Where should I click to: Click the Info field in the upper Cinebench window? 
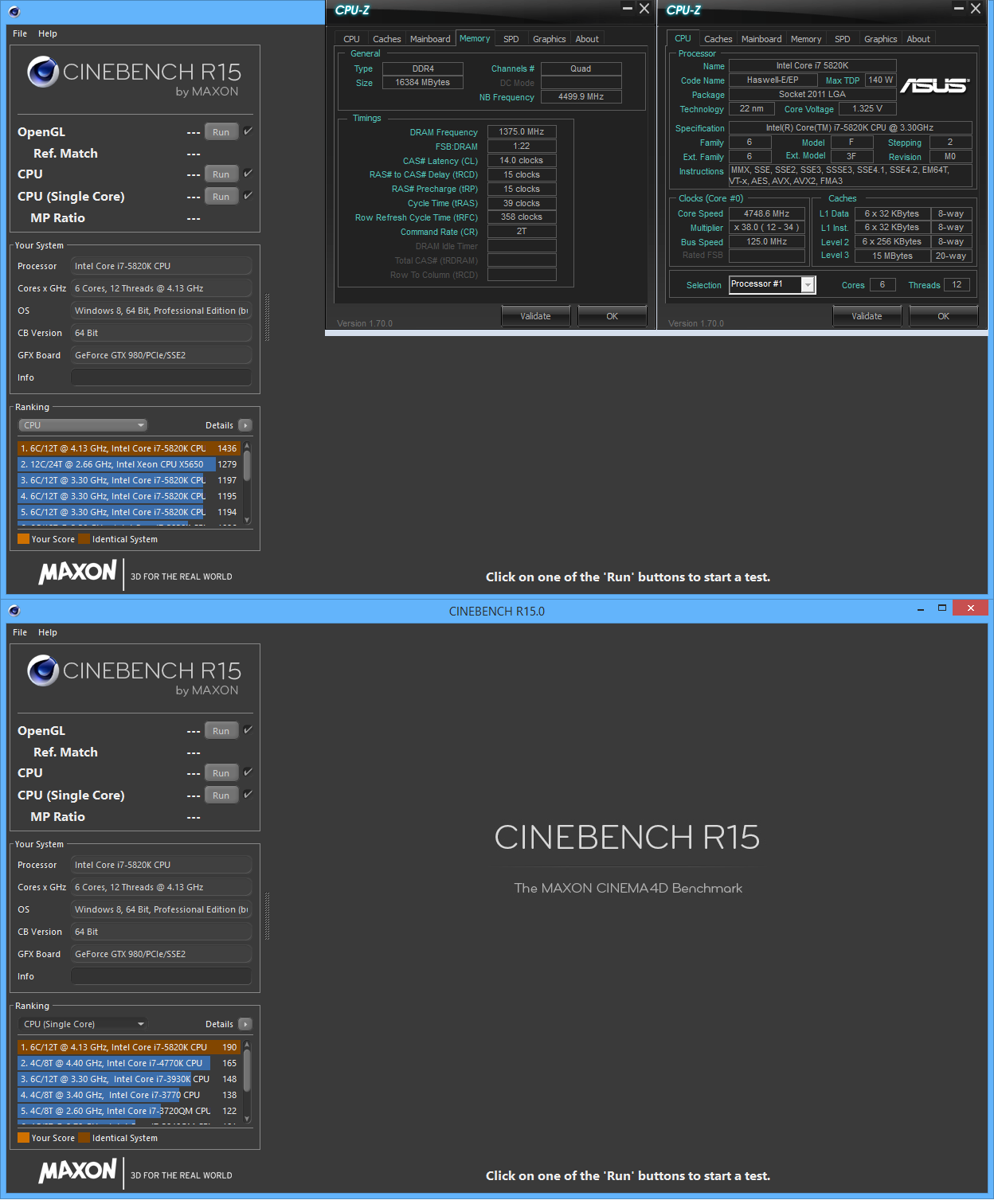(162, 377)
